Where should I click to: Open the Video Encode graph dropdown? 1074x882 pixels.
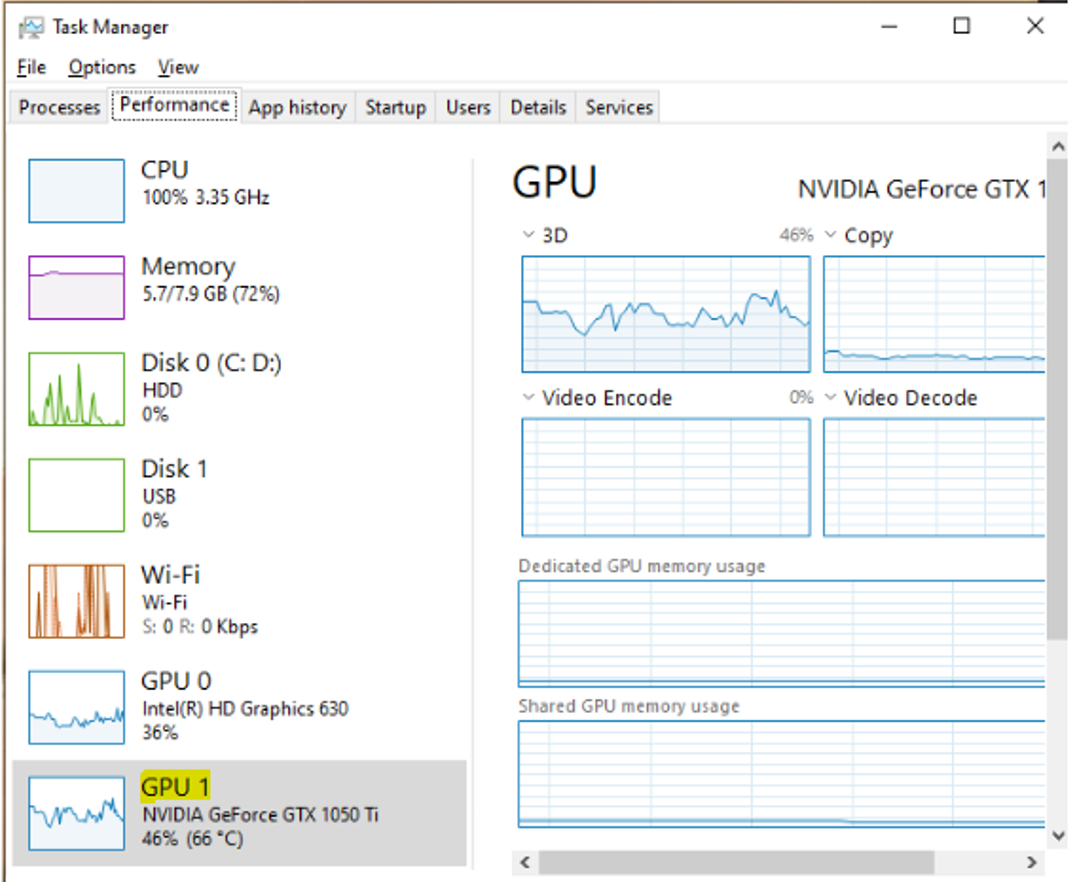(528, 397)
